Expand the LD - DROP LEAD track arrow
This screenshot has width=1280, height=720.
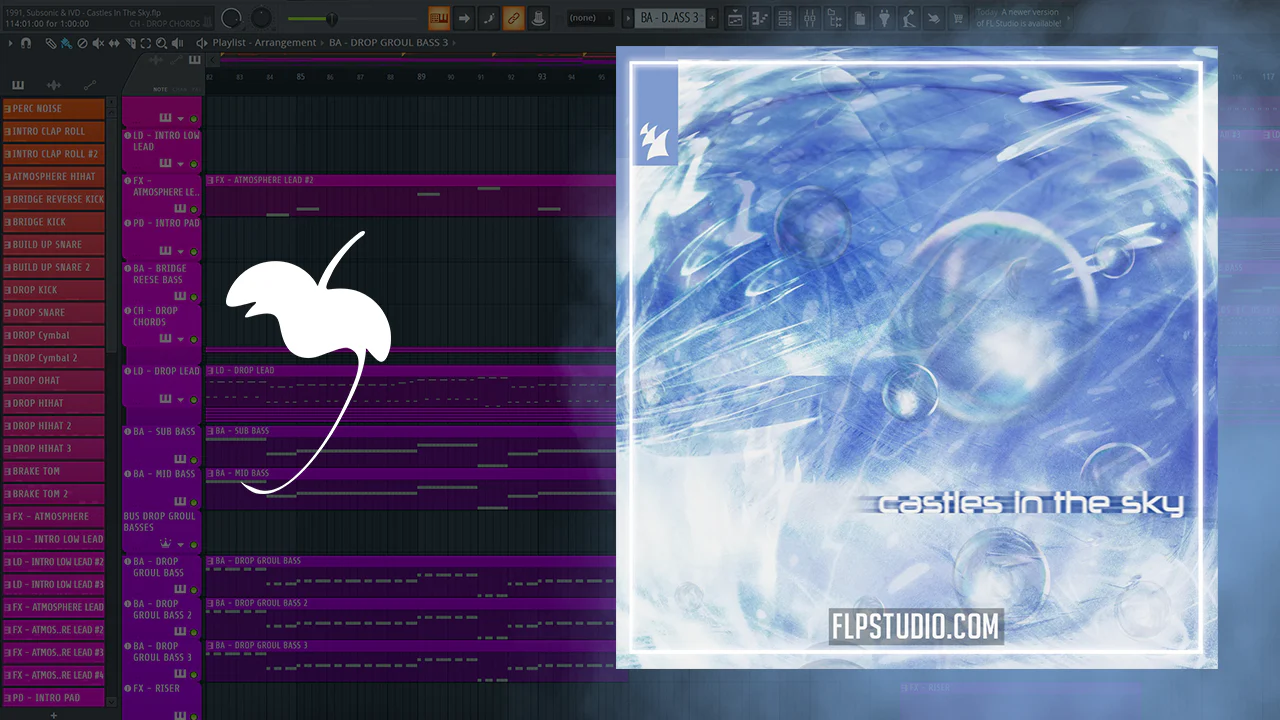180,399
